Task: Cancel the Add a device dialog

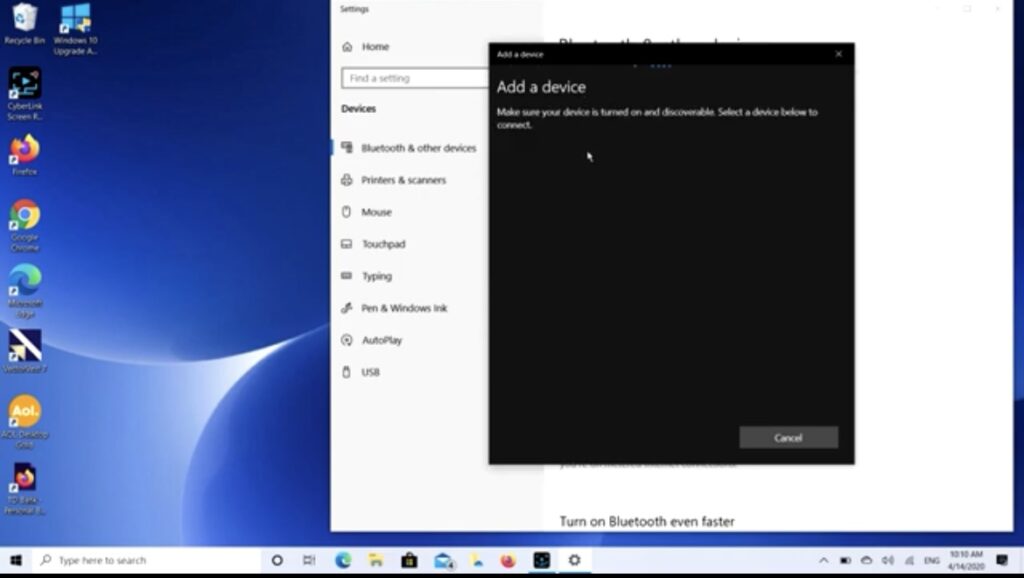Action: [788, 438]
